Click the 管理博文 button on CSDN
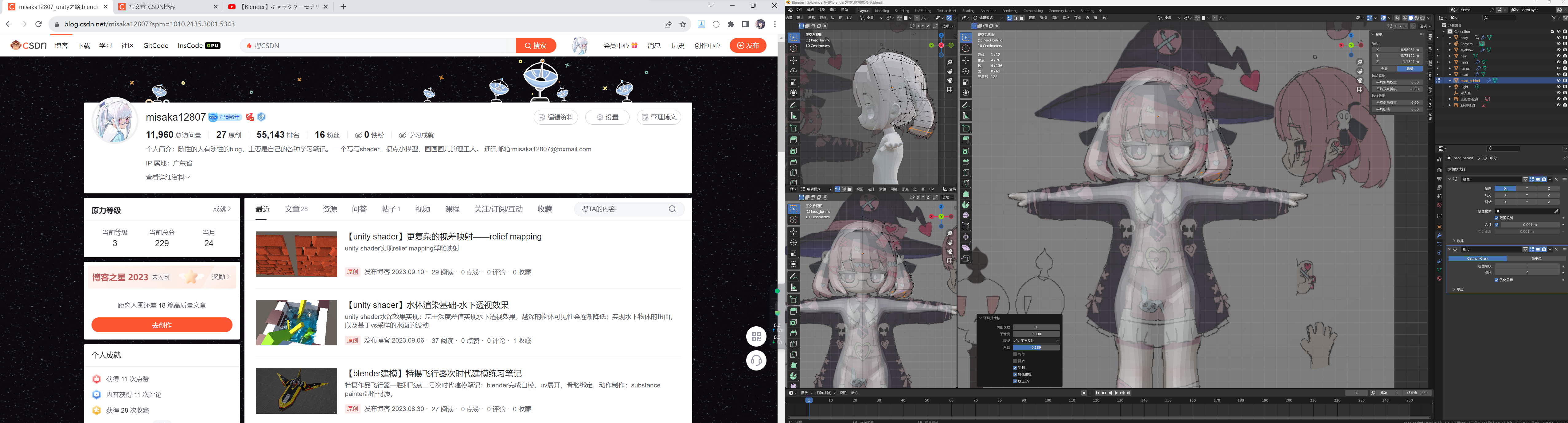 point(659,117)
